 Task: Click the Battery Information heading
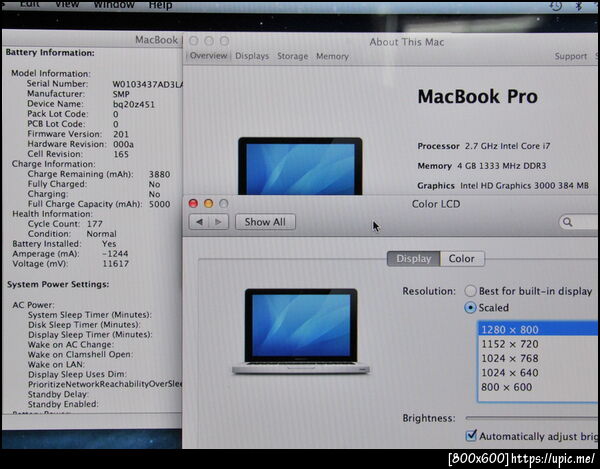50,53
